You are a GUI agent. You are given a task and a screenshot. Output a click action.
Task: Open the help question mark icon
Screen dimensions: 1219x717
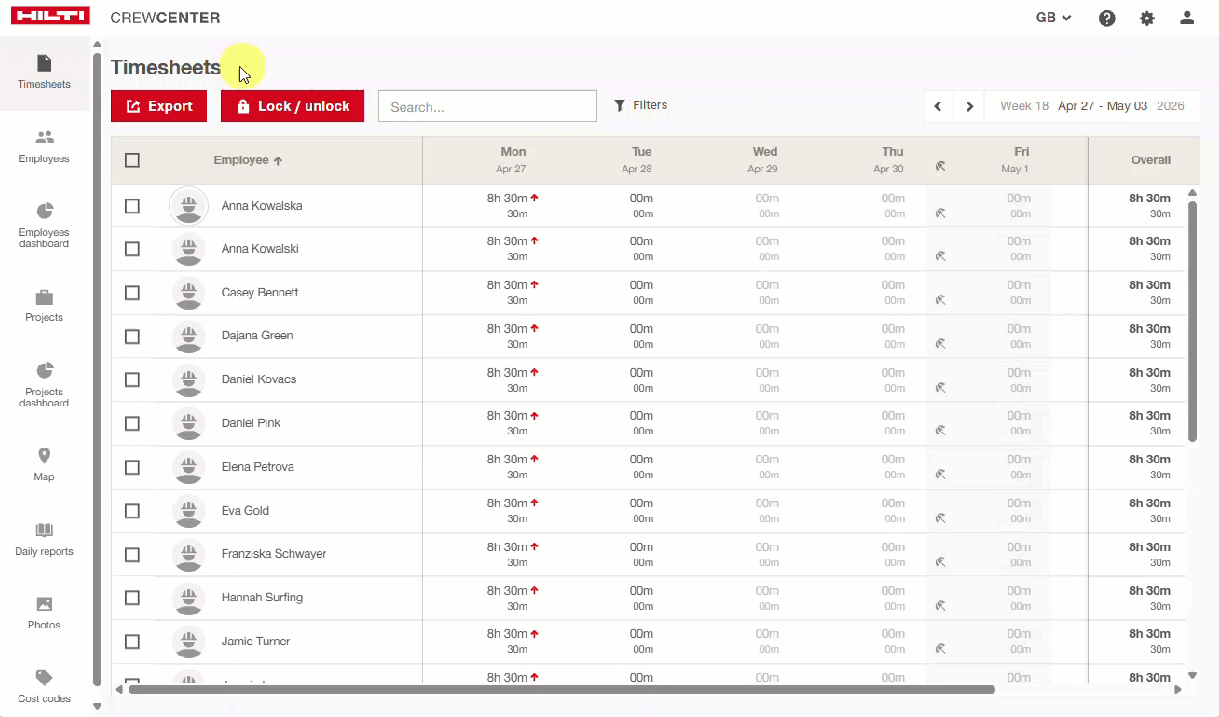click(x=1107, y=18)
